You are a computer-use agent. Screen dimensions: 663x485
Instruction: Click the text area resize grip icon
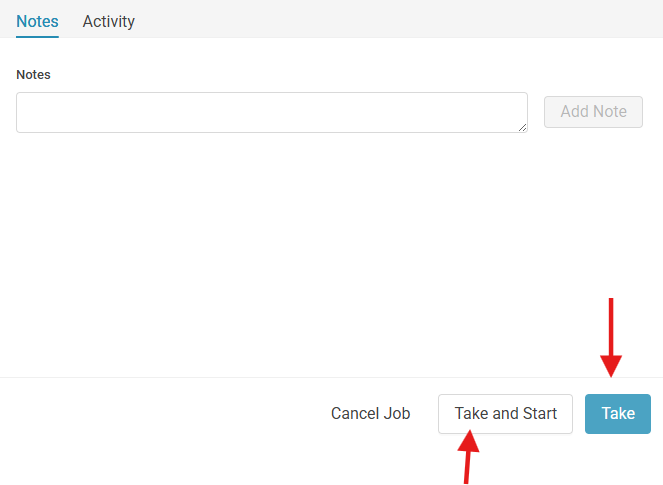[523, 128]
